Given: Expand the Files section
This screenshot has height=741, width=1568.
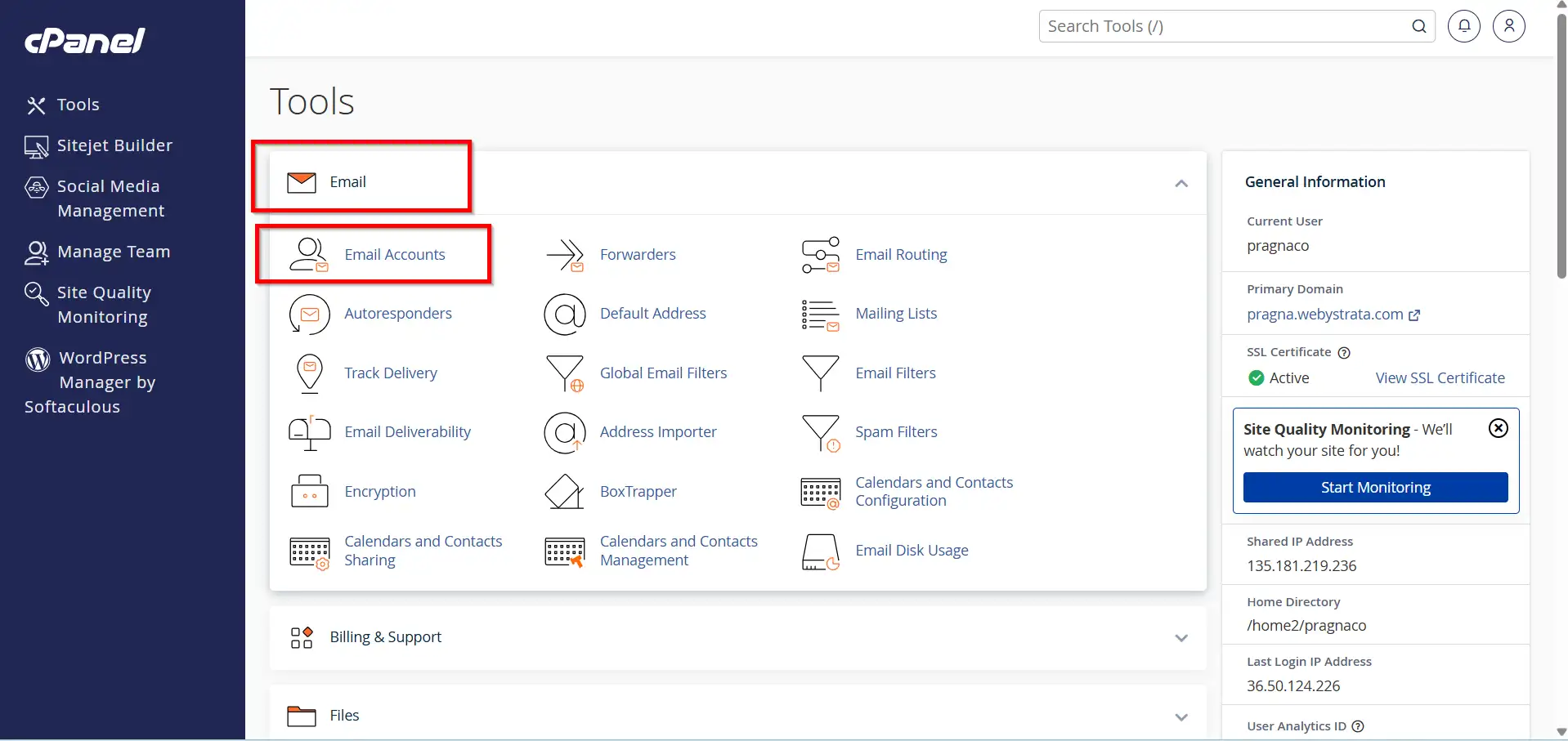Looking at the screenshot, I should point(1181,717).
